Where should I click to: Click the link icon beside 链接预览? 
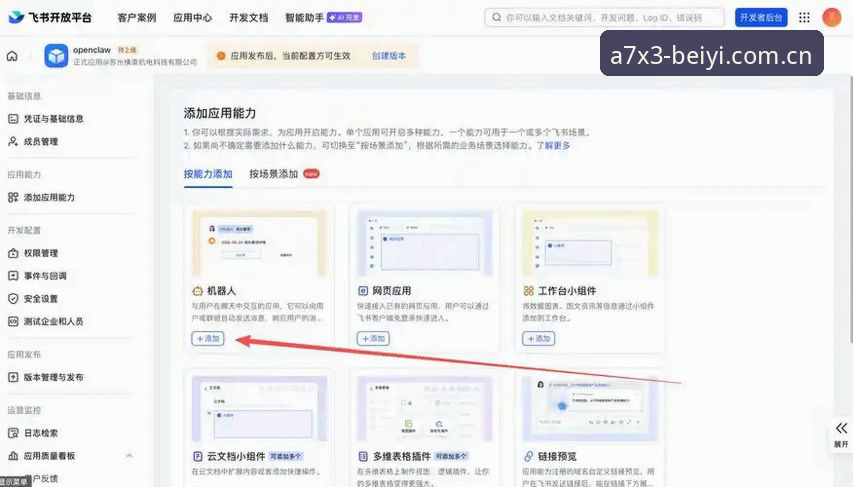pos(528,456)
